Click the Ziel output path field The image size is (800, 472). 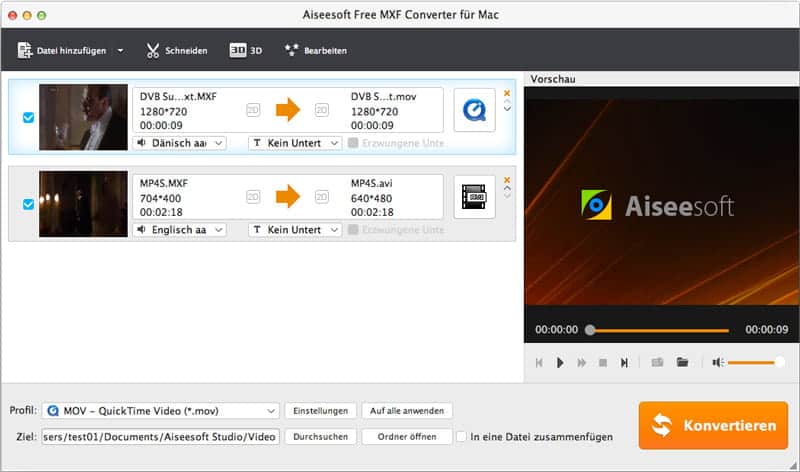tap(161, 437)
